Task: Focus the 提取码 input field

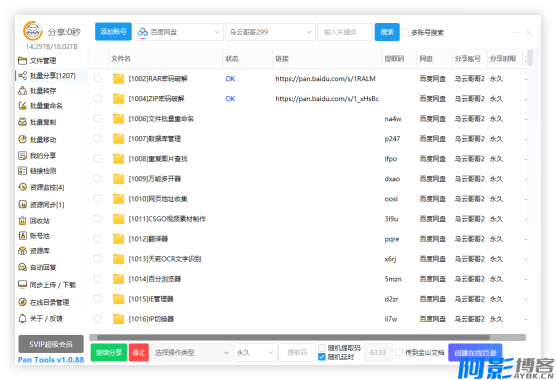Action: 297,353
